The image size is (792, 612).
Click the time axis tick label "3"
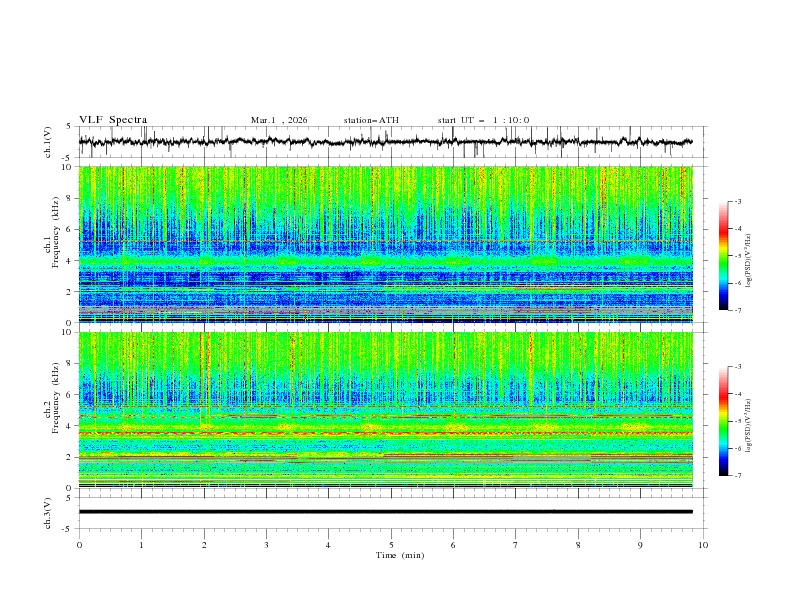point(266,545)
